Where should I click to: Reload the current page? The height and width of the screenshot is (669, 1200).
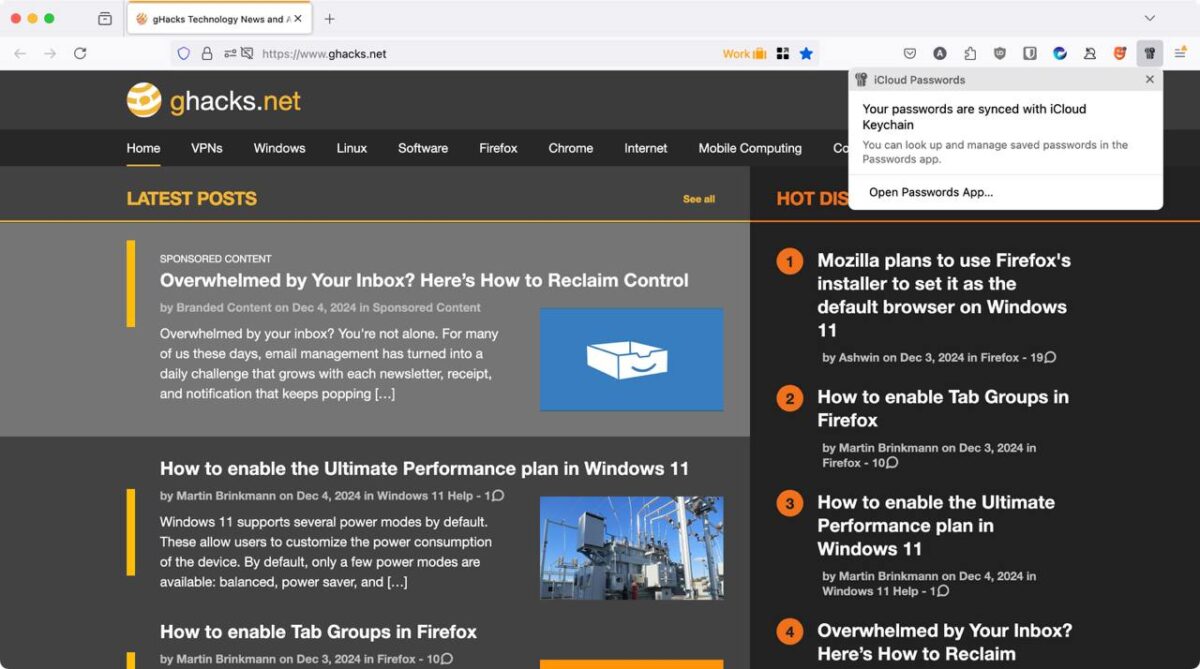coord(80,53)
